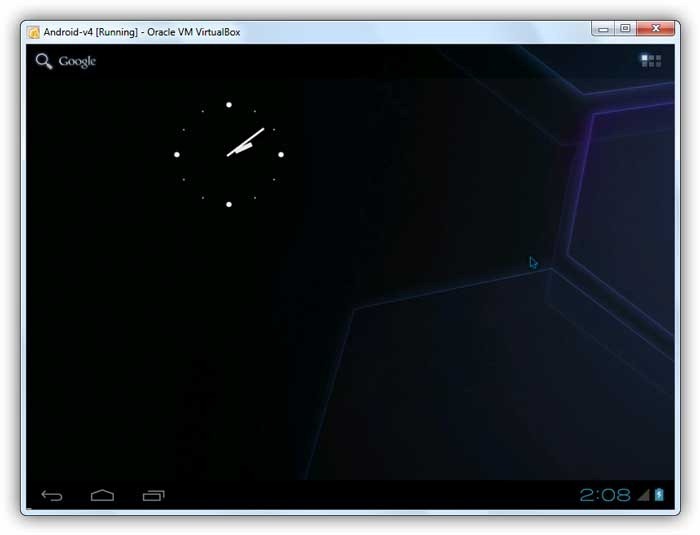Open the apps drawer grid icon
The image size is (700, 535).
[651, 61]
